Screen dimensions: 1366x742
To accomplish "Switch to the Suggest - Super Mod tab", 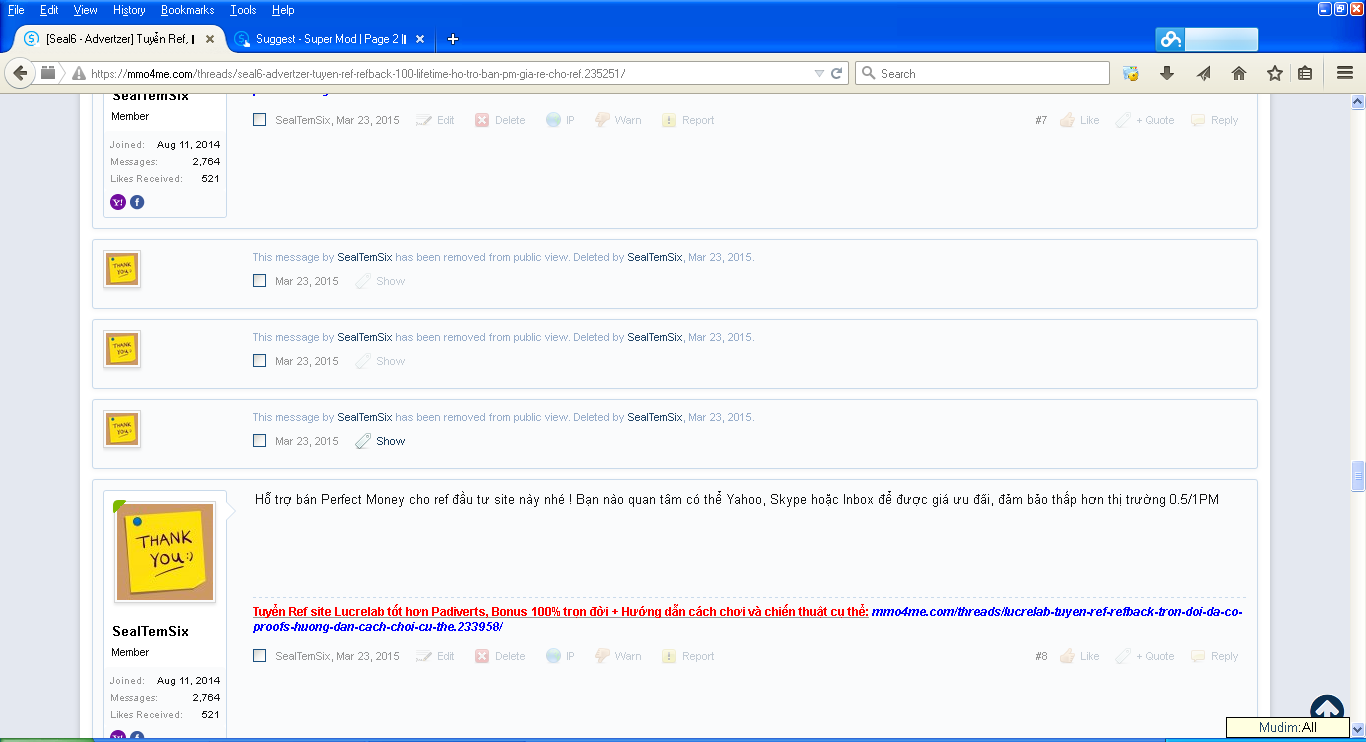I will pyautogui.click(x=328, y=39).
